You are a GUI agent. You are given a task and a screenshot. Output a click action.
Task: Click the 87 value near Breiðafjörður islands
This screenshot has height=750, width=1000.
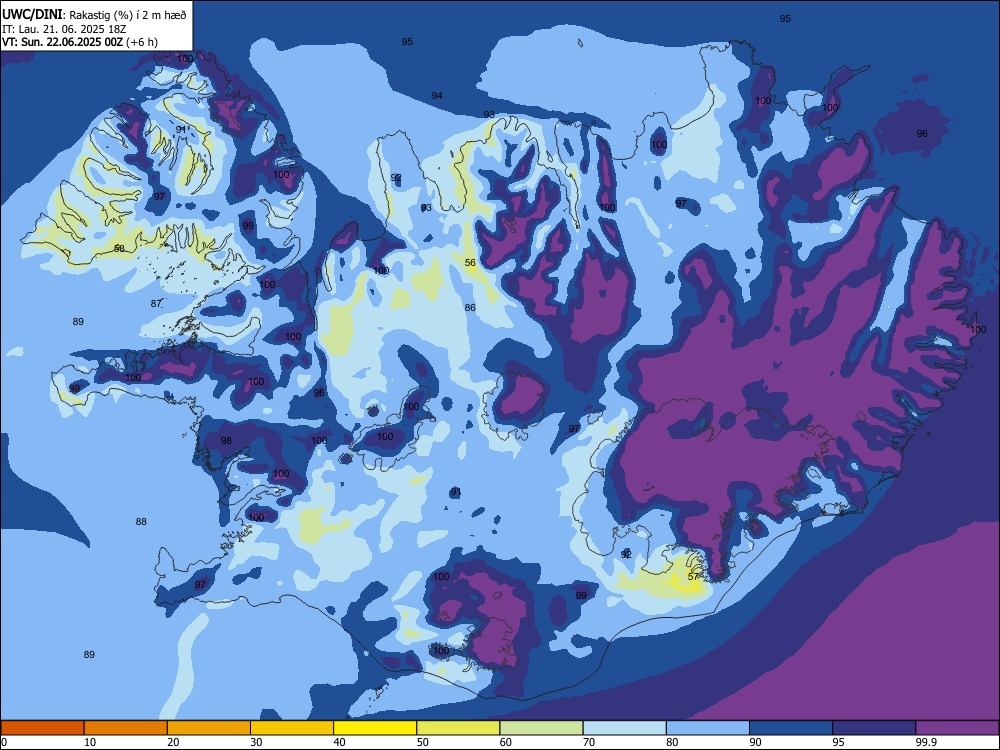click(x=156, y=304)
